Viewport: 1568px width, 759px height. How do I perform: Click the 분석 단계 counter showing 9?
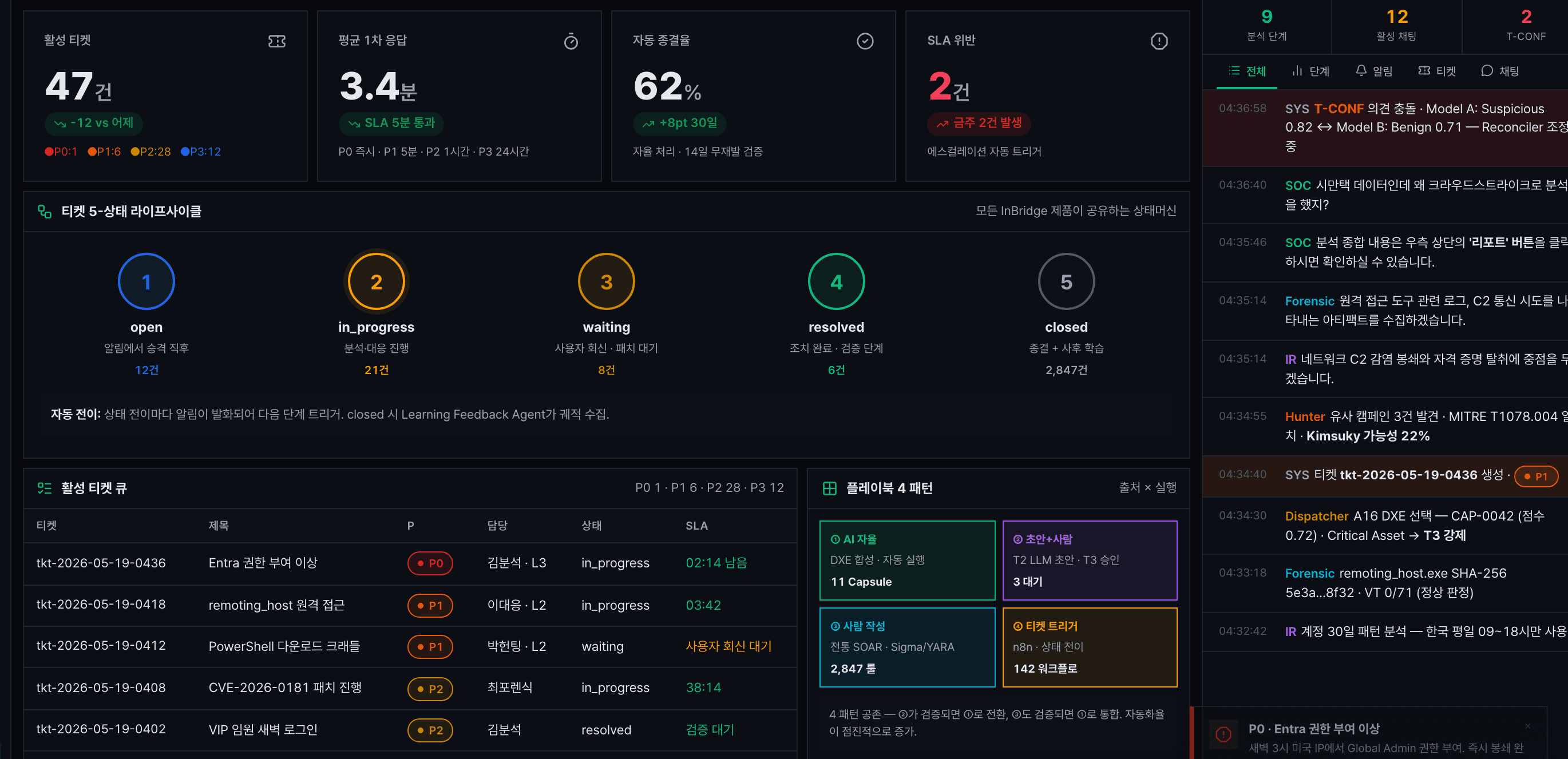tap(1266, 26)
